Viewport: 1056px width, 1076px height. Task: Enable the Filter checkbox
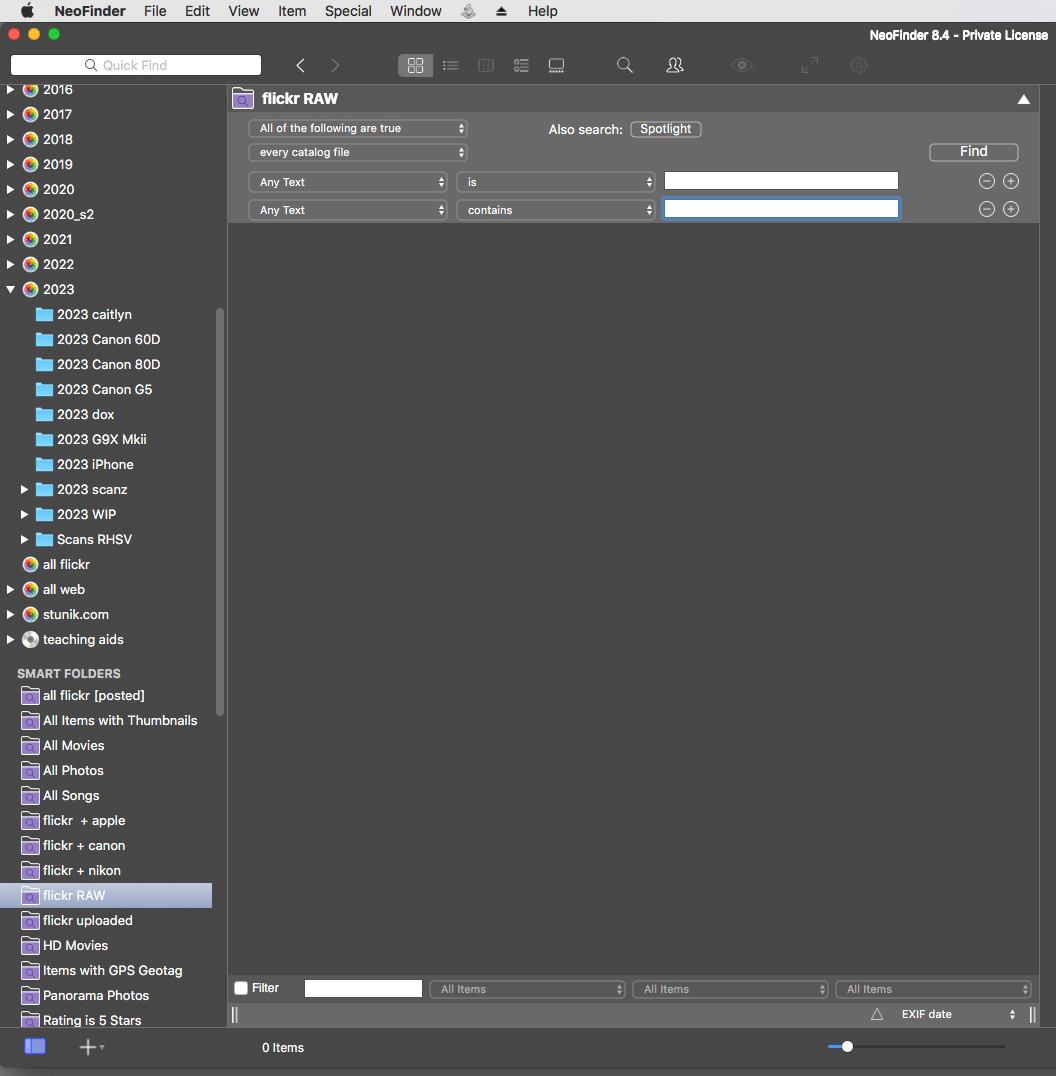coord(241,988)
